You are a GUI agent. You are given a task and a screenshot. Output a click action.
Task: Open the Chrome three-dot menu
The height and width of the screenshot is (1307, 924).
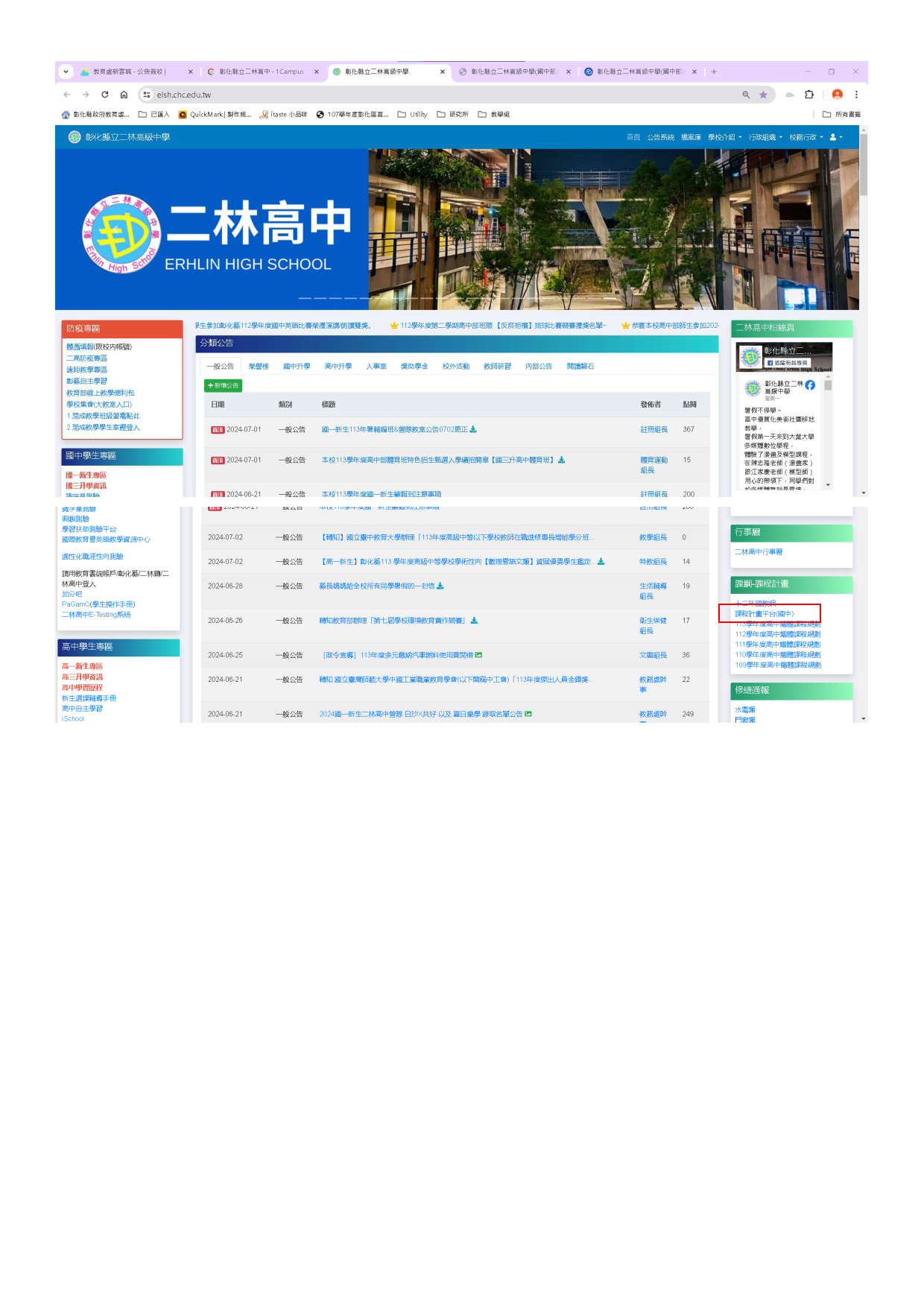click(x=856, y=95)
